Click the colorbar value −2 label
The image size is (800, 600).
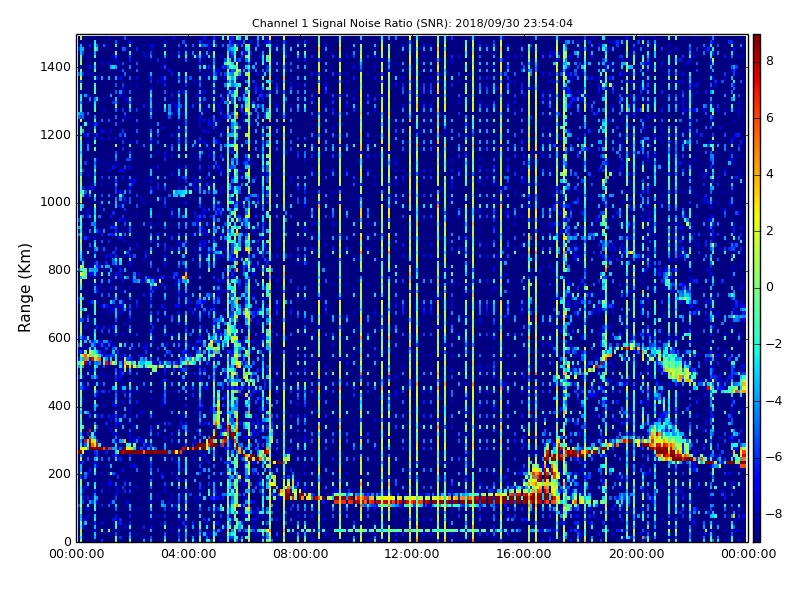[x=774, y=344]
